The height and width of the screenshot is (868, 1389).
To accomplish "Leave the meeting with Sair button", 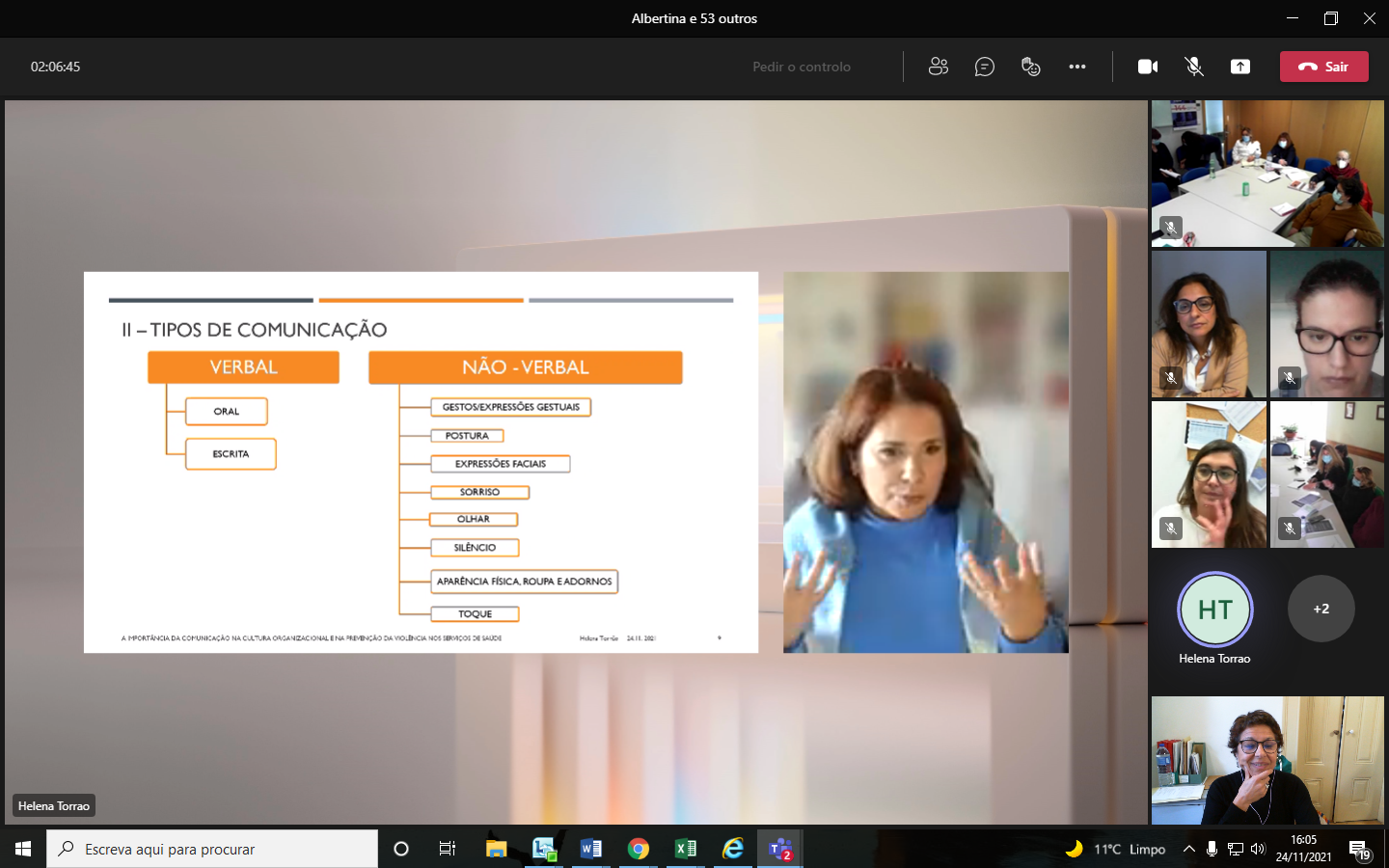I will click(x=1323, y=67).
